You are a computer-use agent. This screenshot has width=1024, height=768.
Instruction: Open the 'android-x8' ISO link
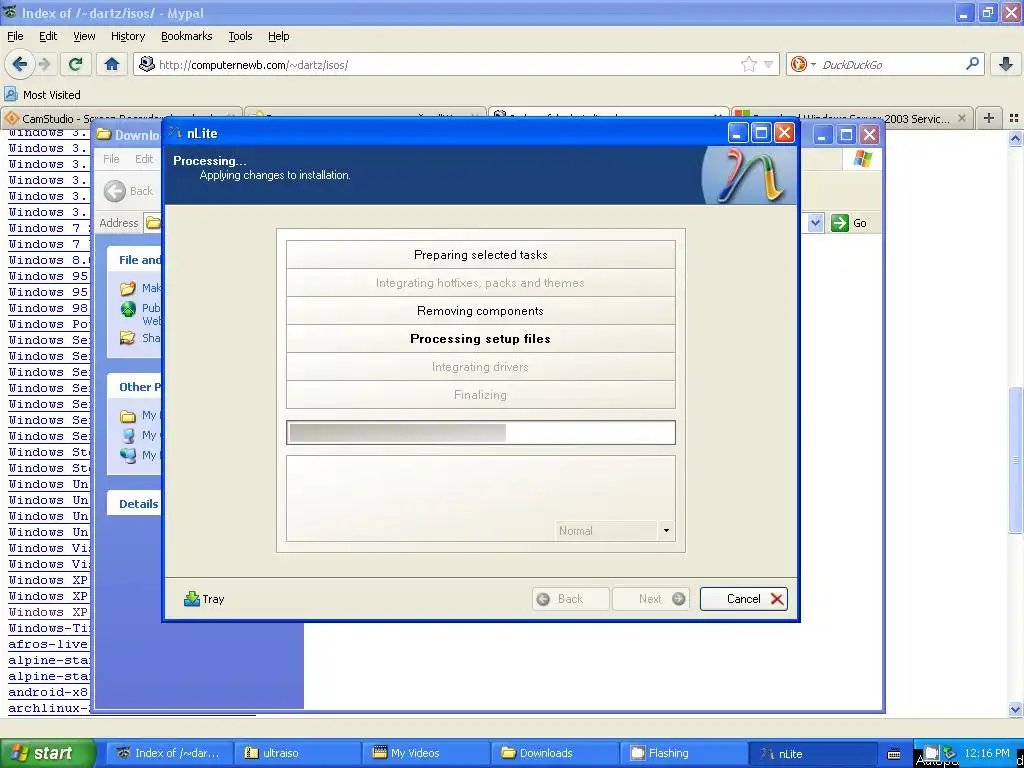coord(48,692)
